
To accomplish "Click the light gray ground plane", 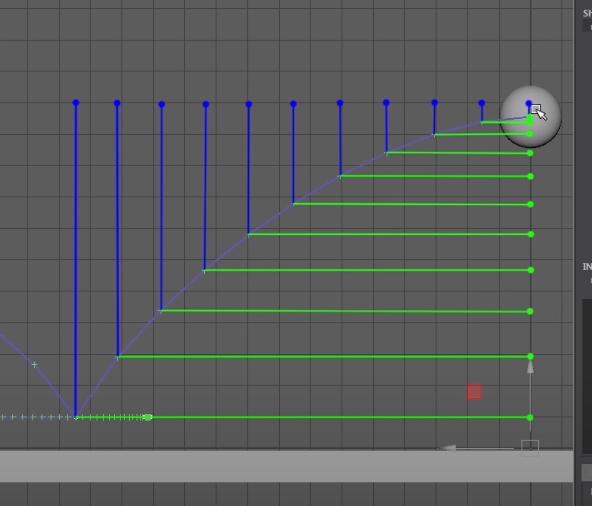I will pos(287,466).
